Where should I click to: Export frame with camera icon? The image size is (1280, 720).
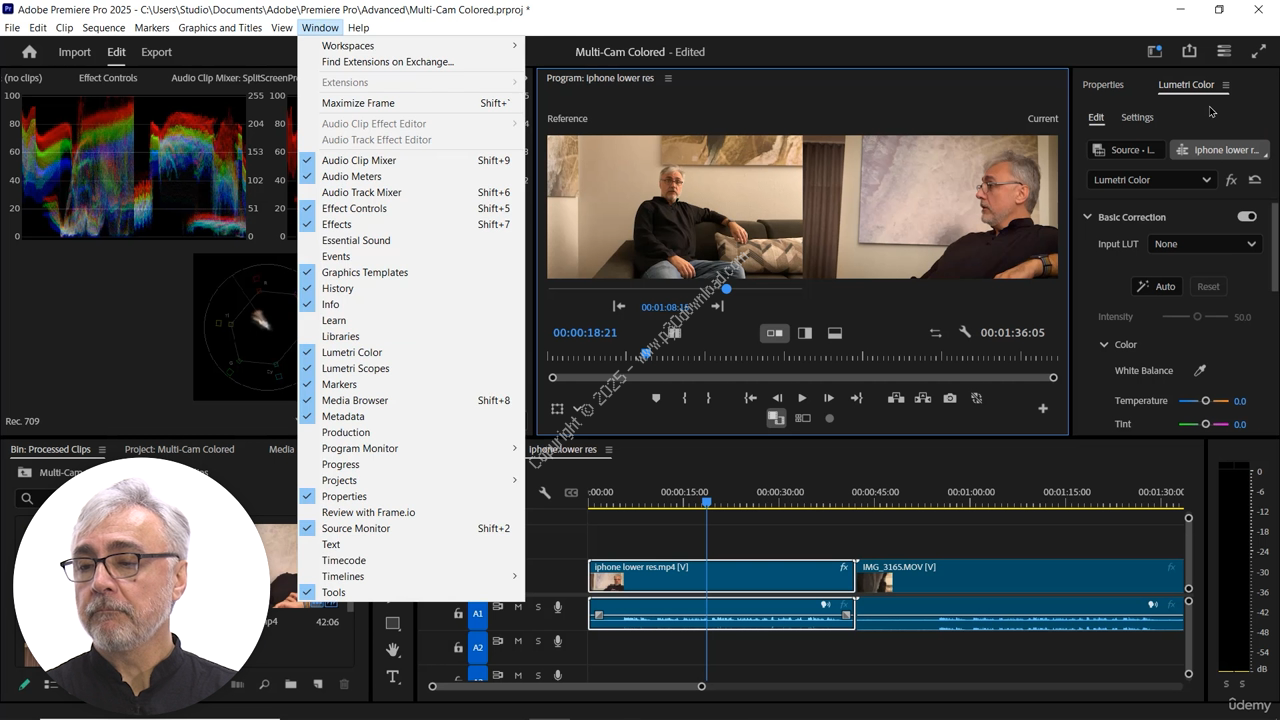950,398
